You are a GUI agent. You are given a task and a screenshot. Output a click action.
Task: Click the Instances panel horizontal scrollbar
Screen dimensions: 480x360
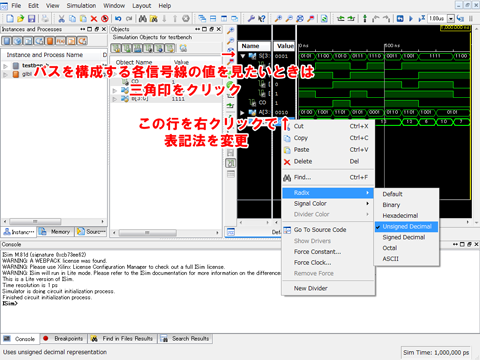[x=54, y=222]
